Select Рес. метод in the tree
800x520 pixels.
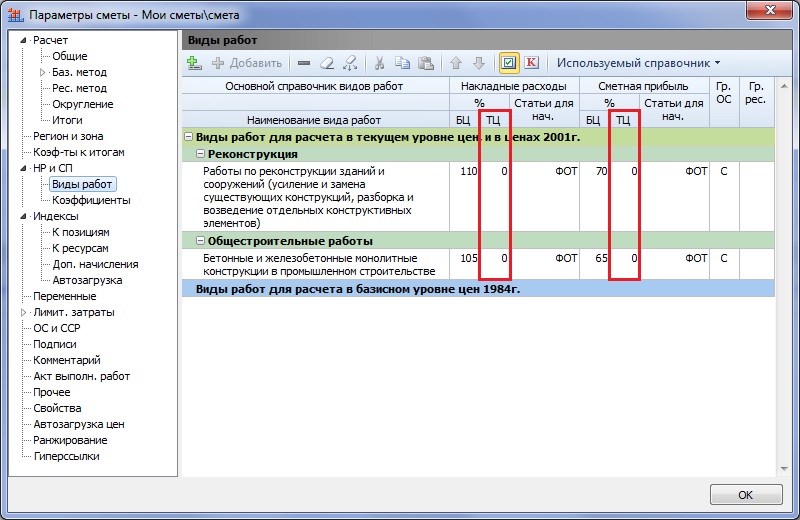[x=79, y=88]
